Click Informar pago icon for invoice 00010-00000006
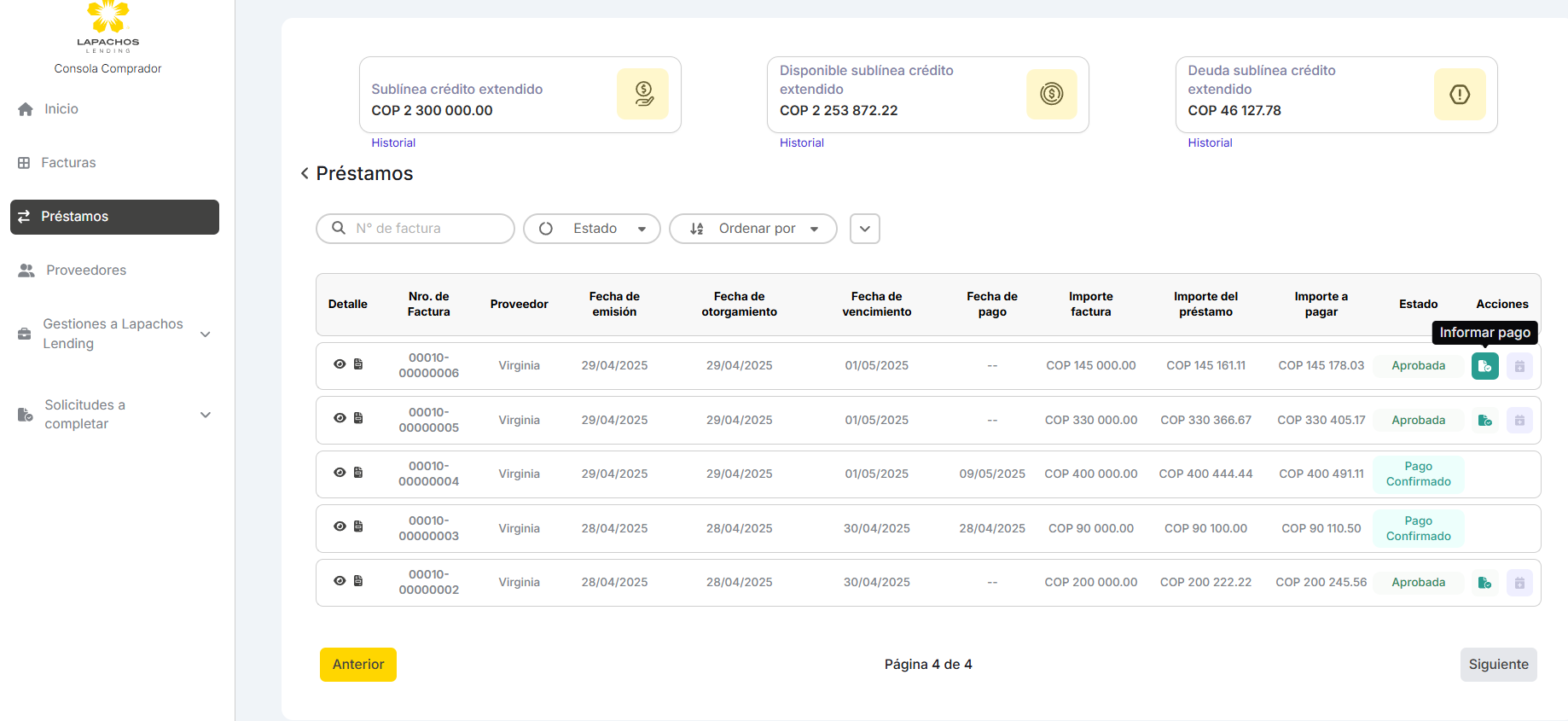The image size is (1568, 721). click(x=1484, y=366)
